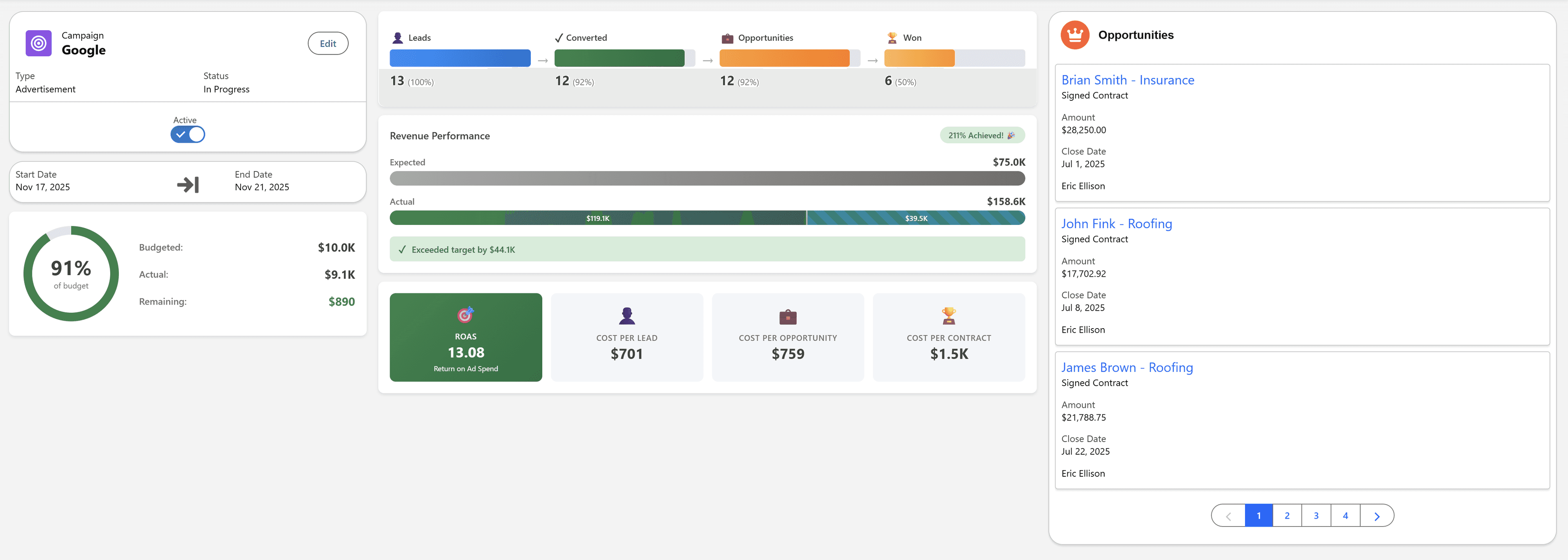The height and width of the screenshot is (560, 1568).
Task: Advance to next opportunities page with chevron
Action: pos(1377,515)
